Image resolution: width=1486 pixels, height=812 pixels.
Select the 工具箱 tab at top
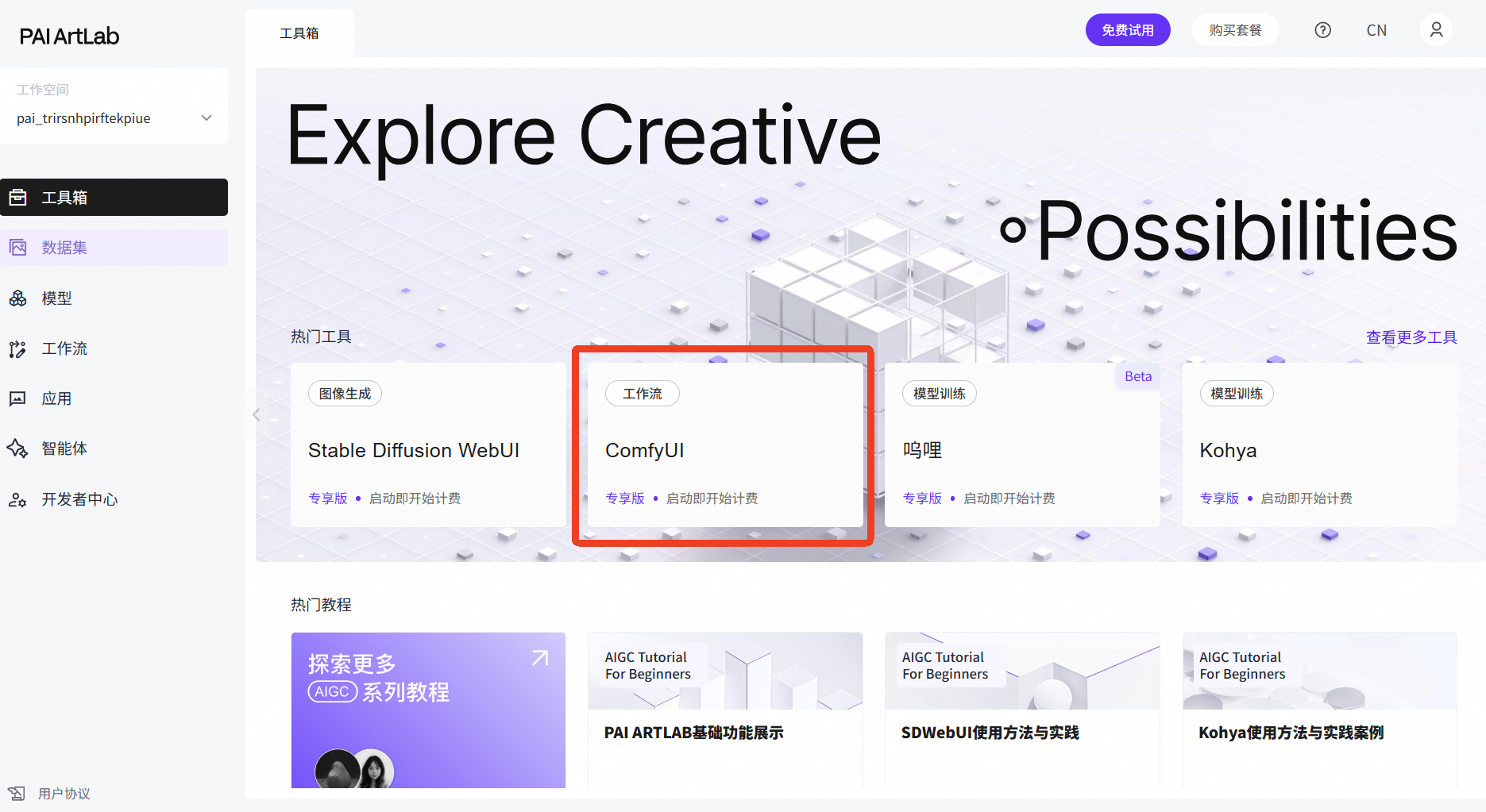[x=299, y=33]
